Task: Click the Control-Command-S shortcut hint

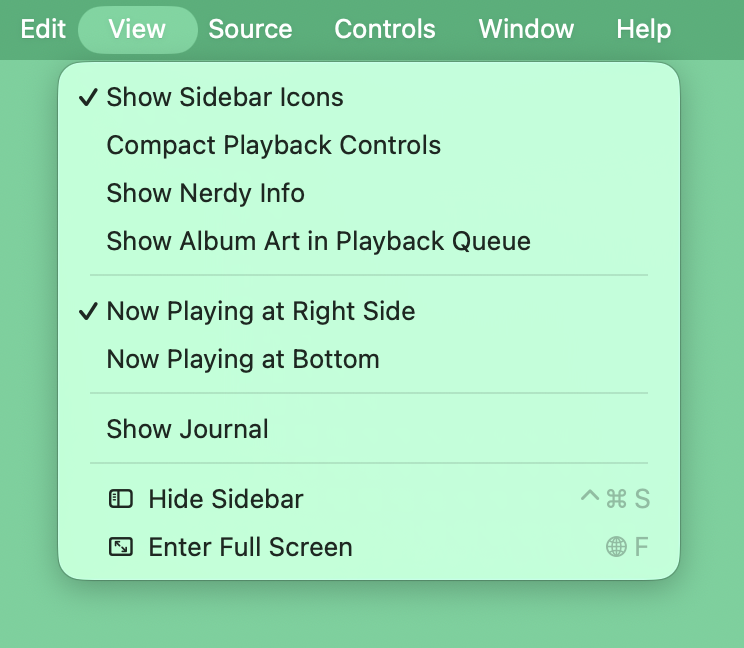Action: [615, 499]
